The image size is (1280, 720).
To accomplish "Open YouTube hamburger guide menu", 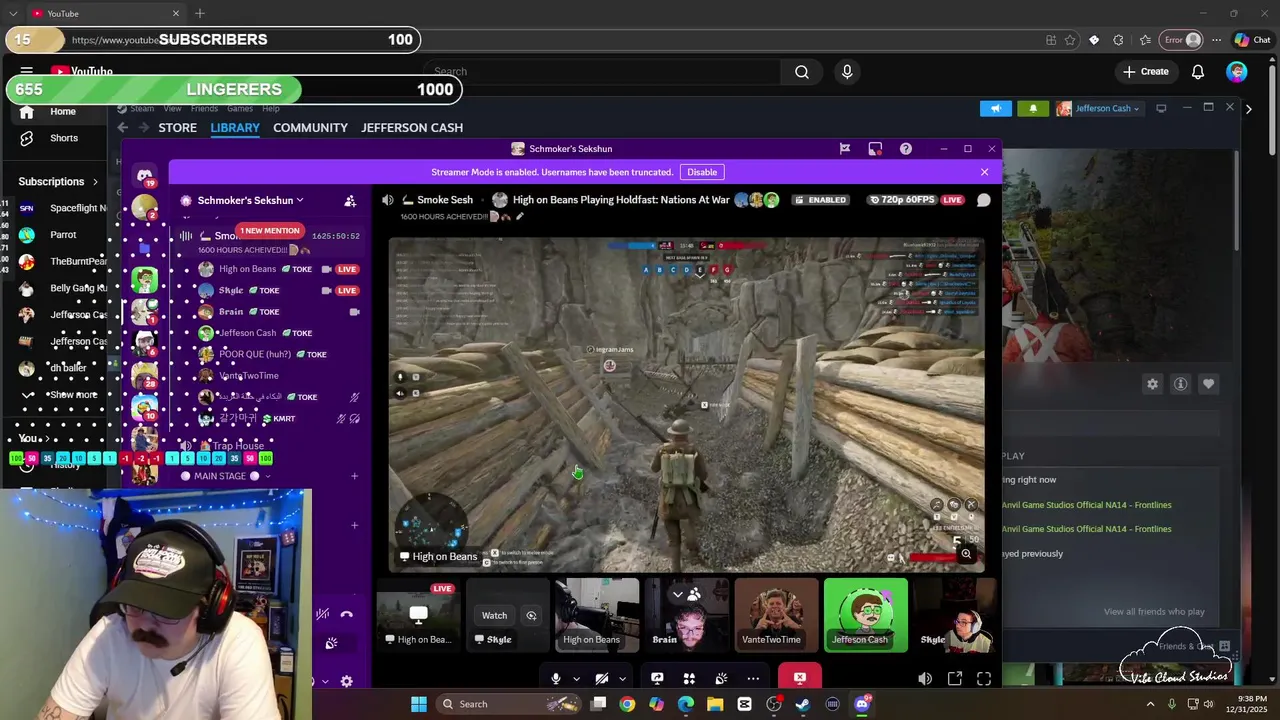I will [x=27, y=72].
